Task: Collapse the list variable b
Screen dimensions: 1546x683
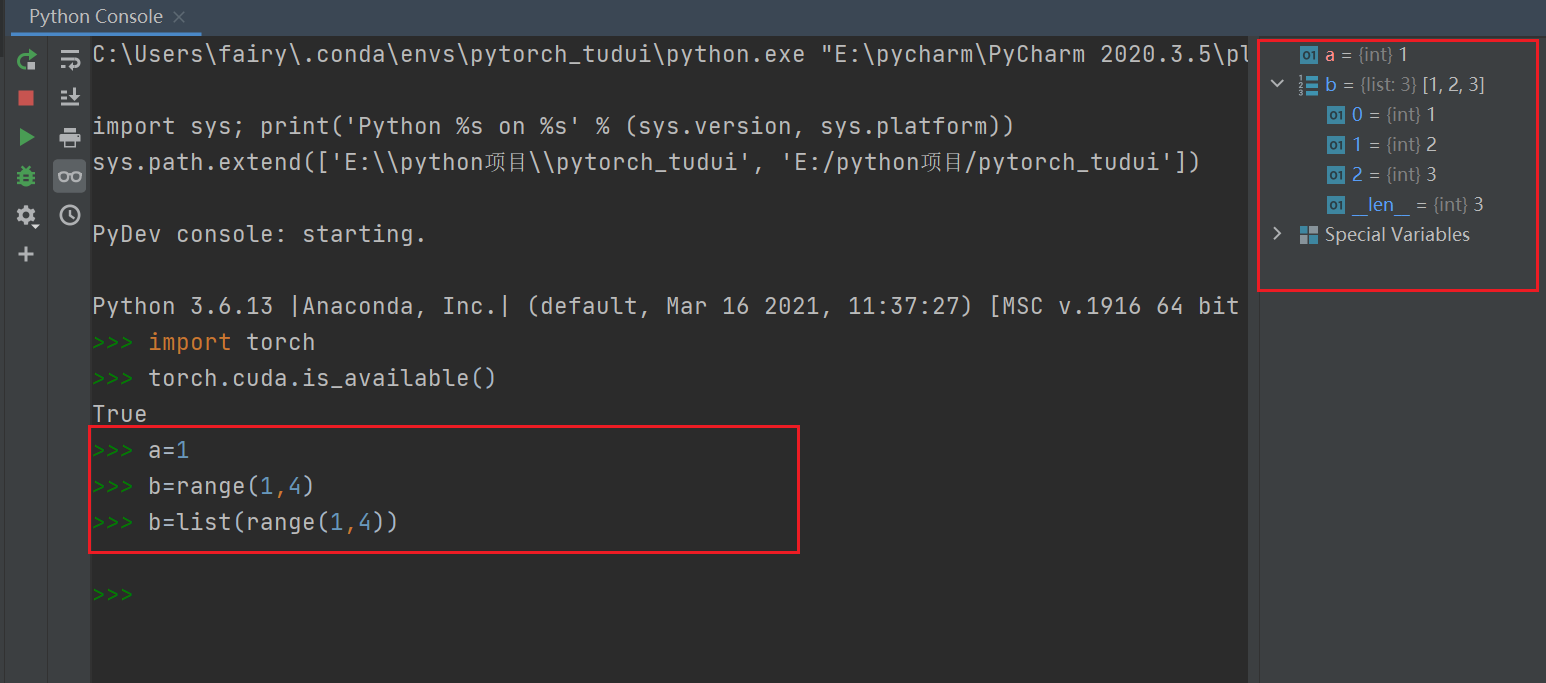Action: (1277, 84)
